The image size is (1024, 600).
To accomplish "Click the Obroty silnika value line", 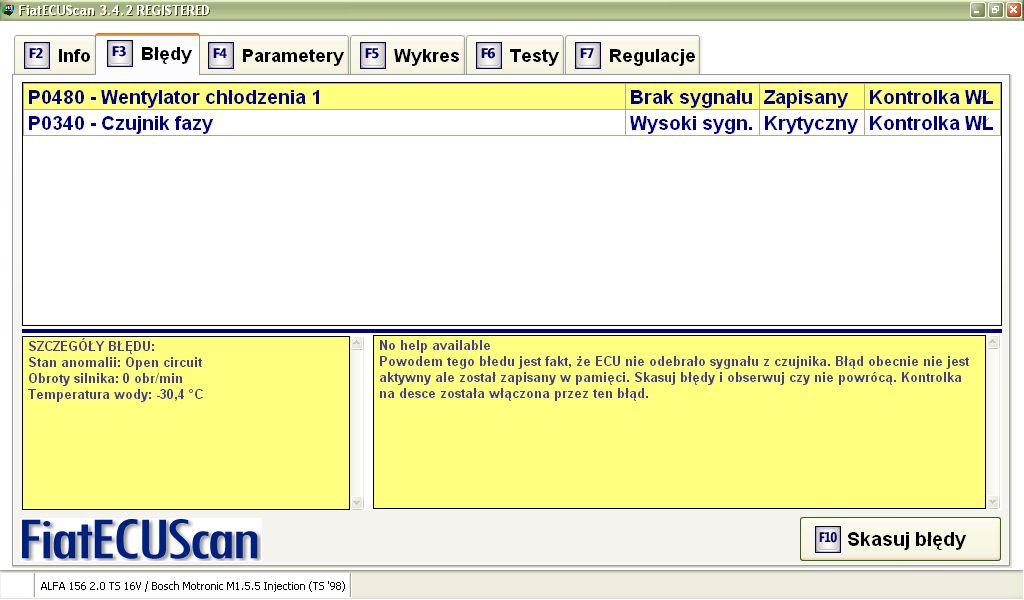I will pos(105,379).
